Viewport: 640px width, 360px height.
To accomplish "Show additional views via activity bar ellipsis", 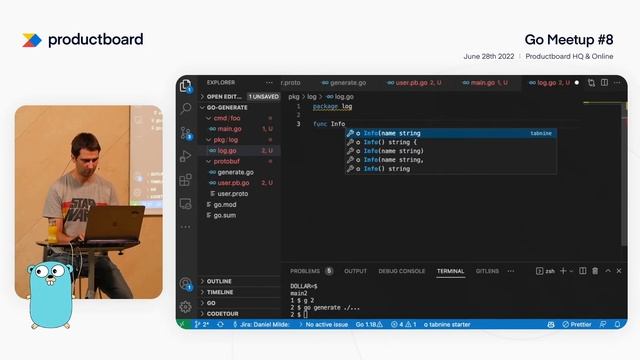I will [186, 227].
